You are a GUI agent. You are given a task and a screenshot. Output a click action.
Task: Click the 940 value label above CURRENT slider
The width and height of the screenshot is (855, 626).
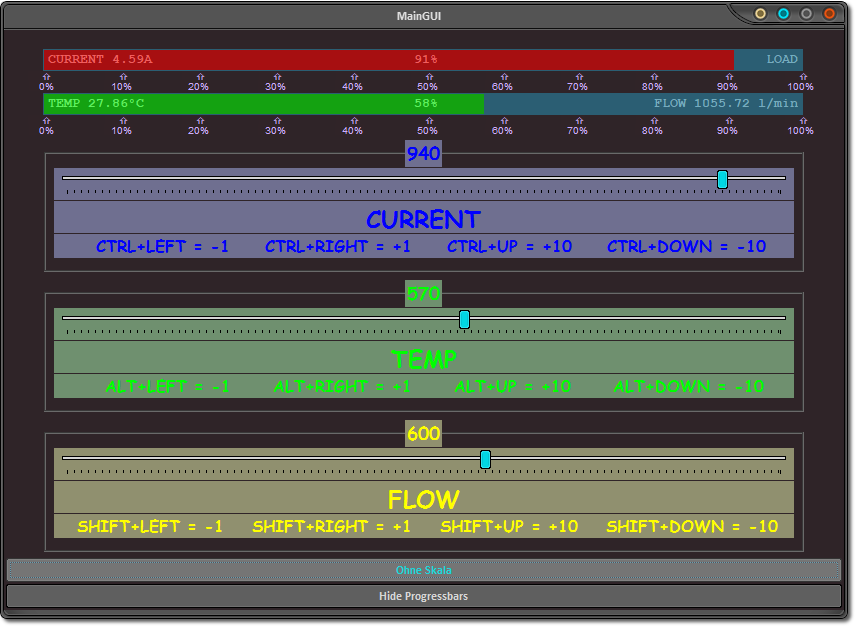423,154
